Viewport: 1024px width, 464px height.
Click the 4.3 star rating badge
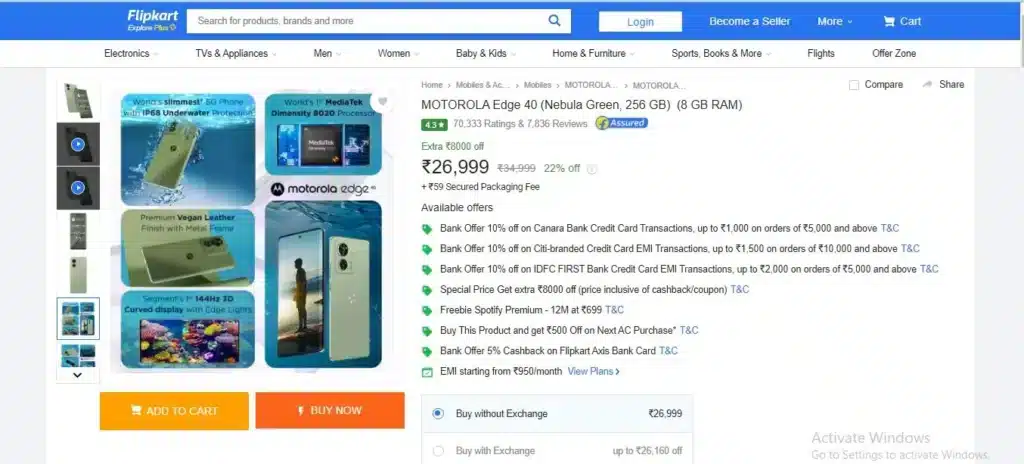pyautogui.click(x=434, y=124)
